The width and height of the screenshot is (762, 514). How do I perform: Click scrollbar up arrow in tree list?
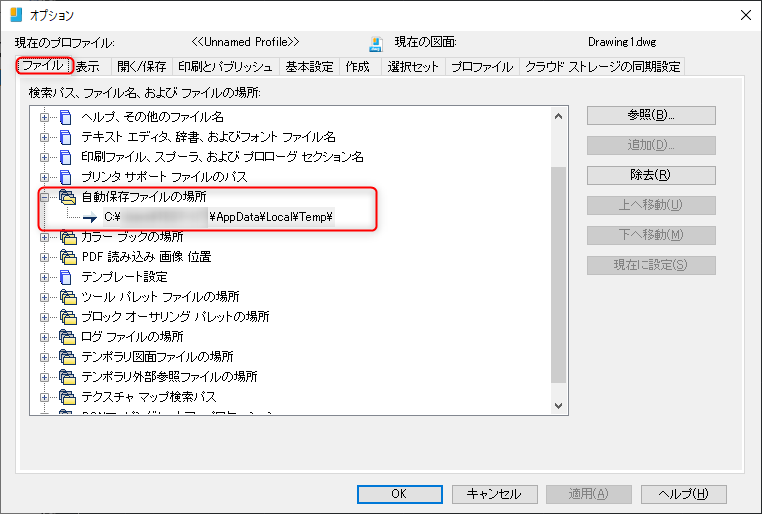click(558, 116)
